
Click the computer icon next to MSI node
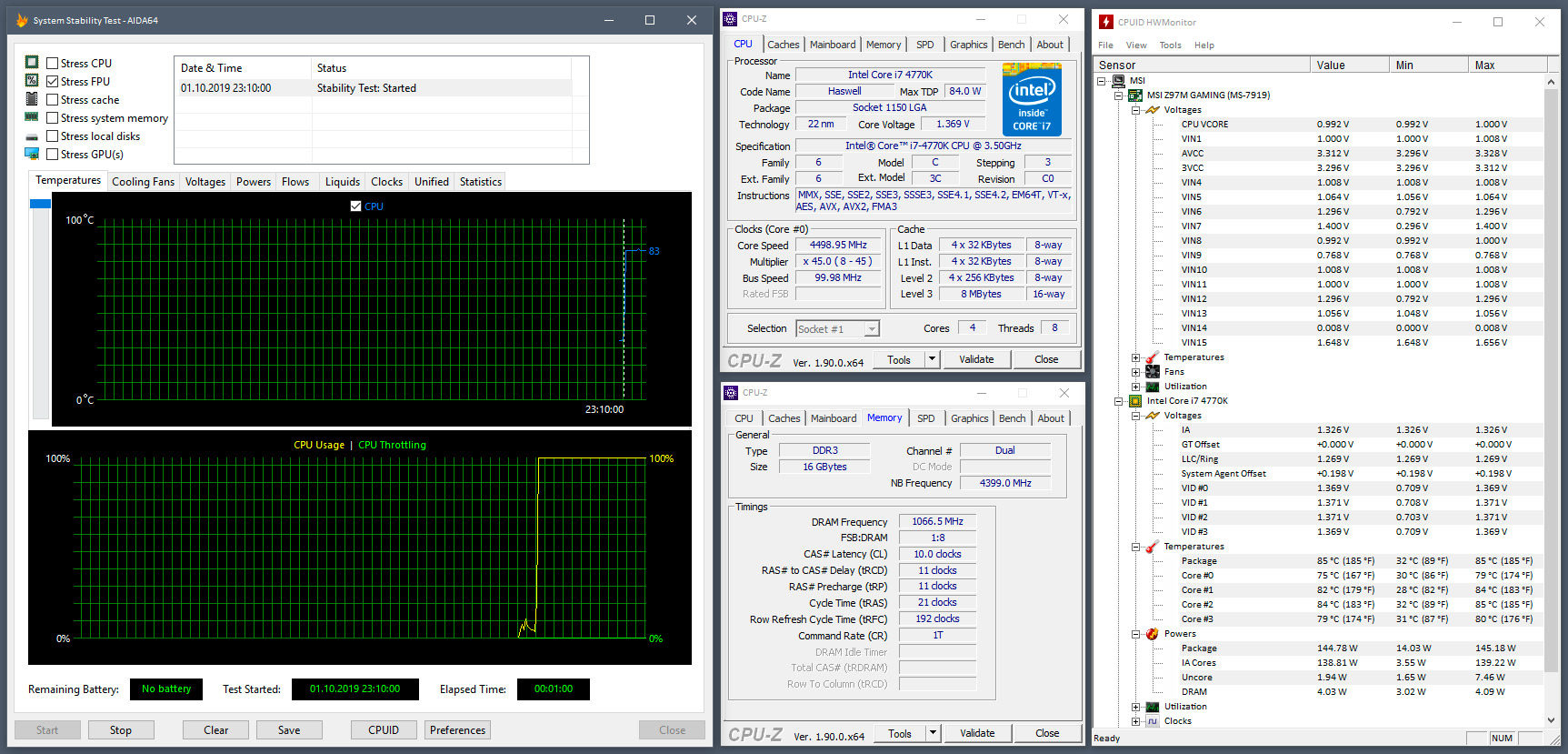[1119, 80]
